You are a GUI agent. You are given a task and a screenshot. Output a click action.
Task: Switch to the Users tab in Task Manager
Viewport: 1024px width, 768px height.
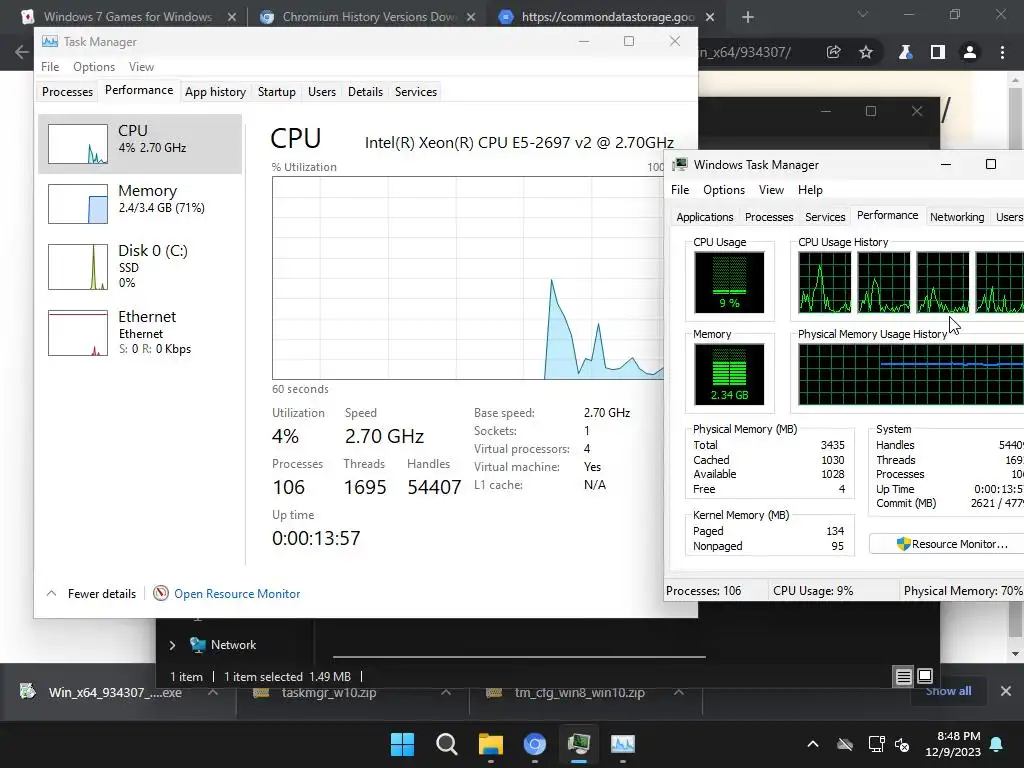[322, 91]
